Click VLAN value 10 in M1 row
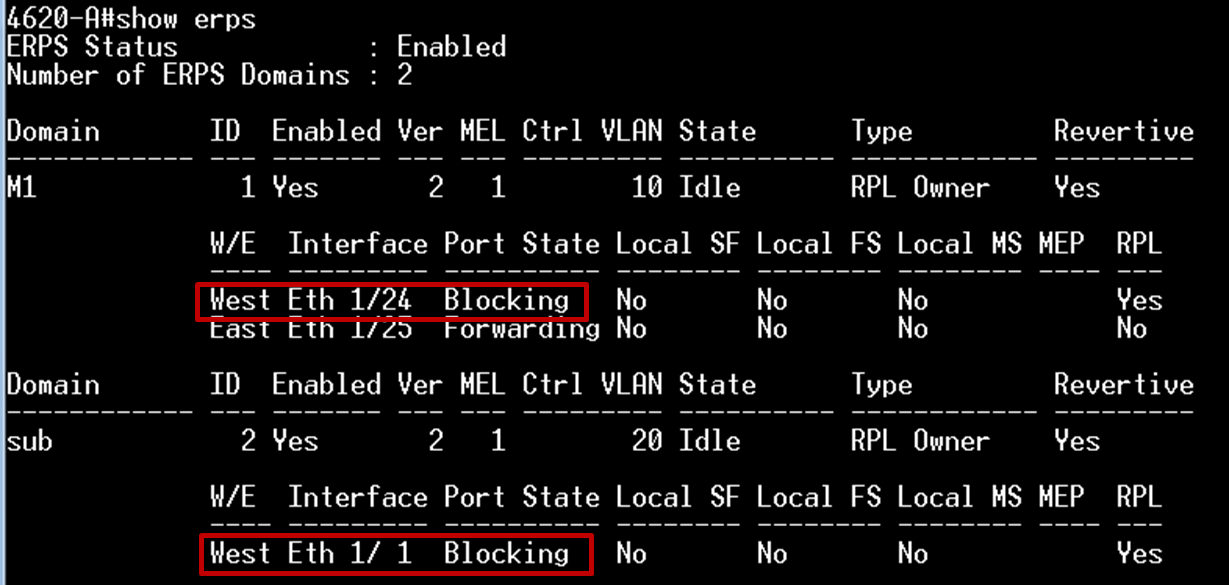1229x585 pixels. coord(647,187)
